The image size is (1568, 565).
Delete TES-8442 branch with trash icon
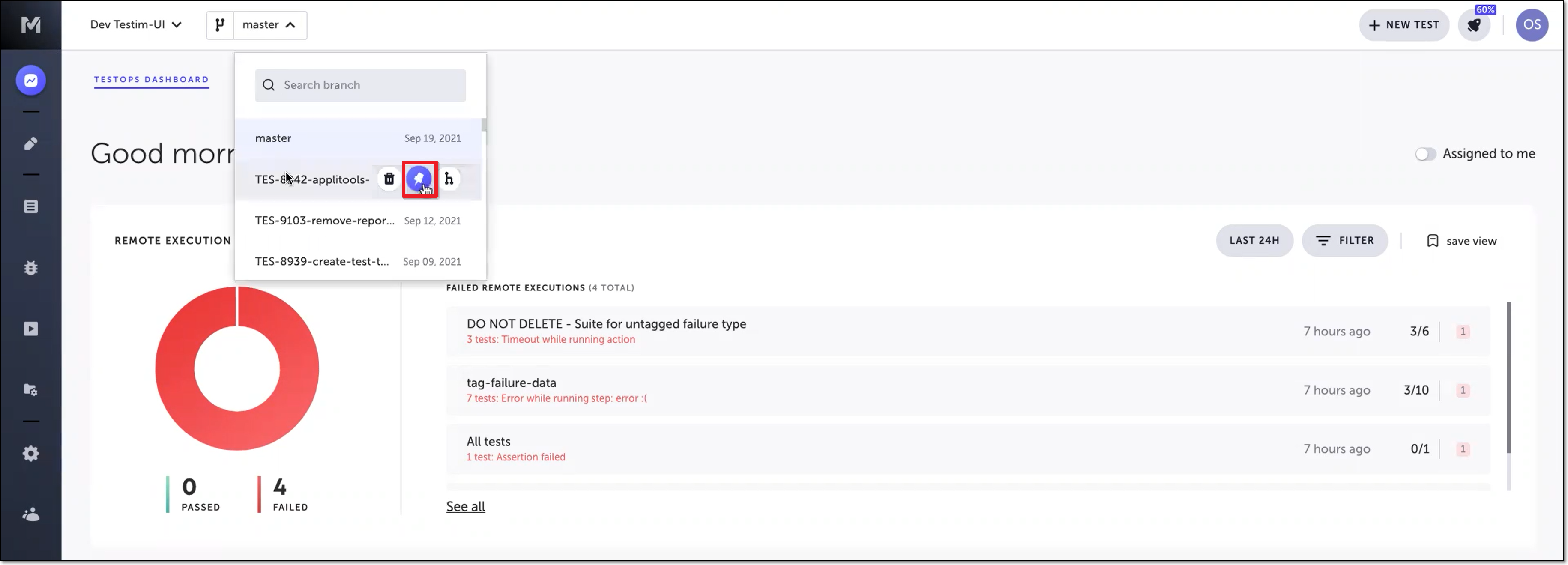(389, 179)
